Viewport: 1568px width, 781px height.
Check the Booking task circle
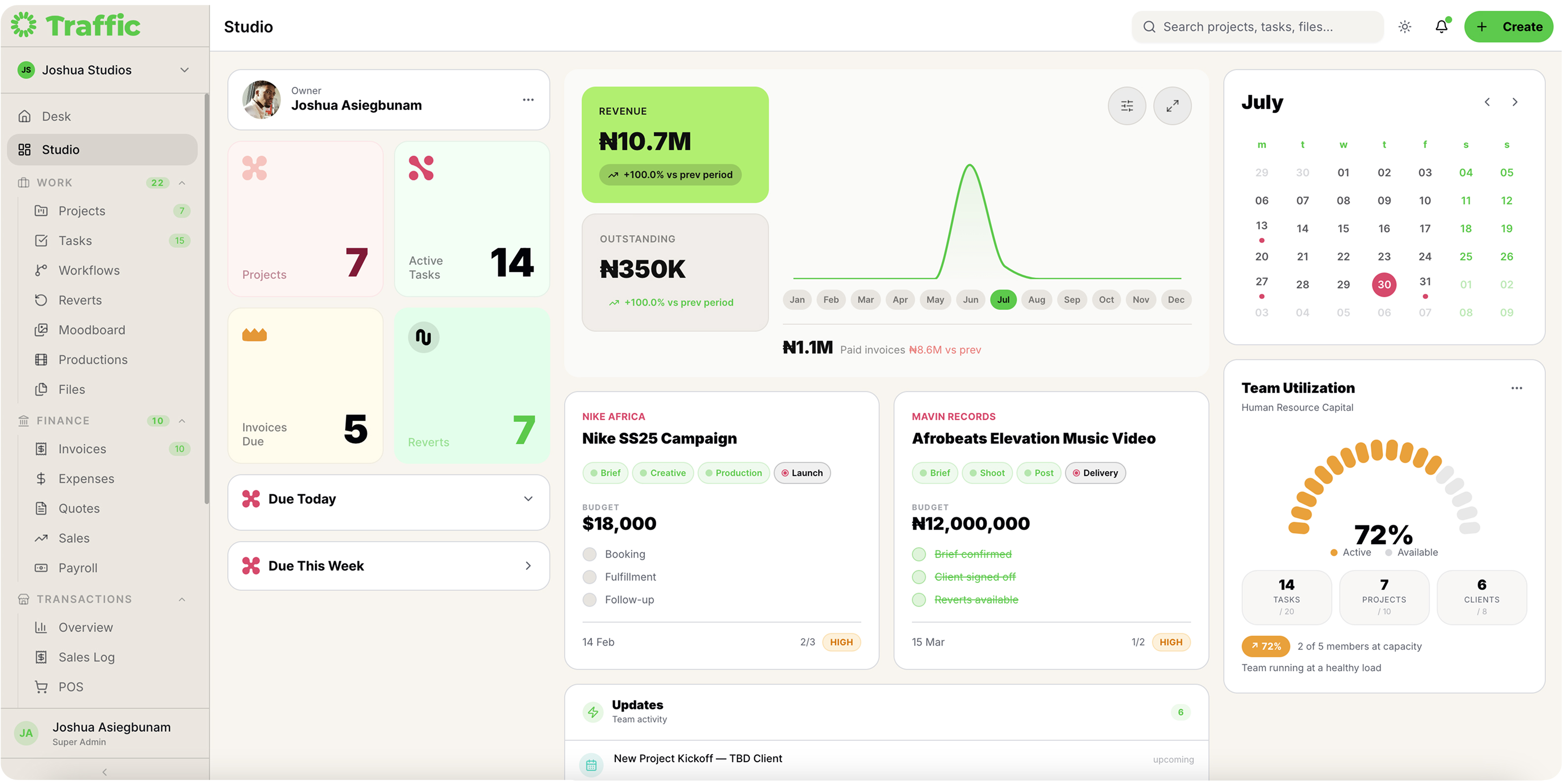point(589,554)
